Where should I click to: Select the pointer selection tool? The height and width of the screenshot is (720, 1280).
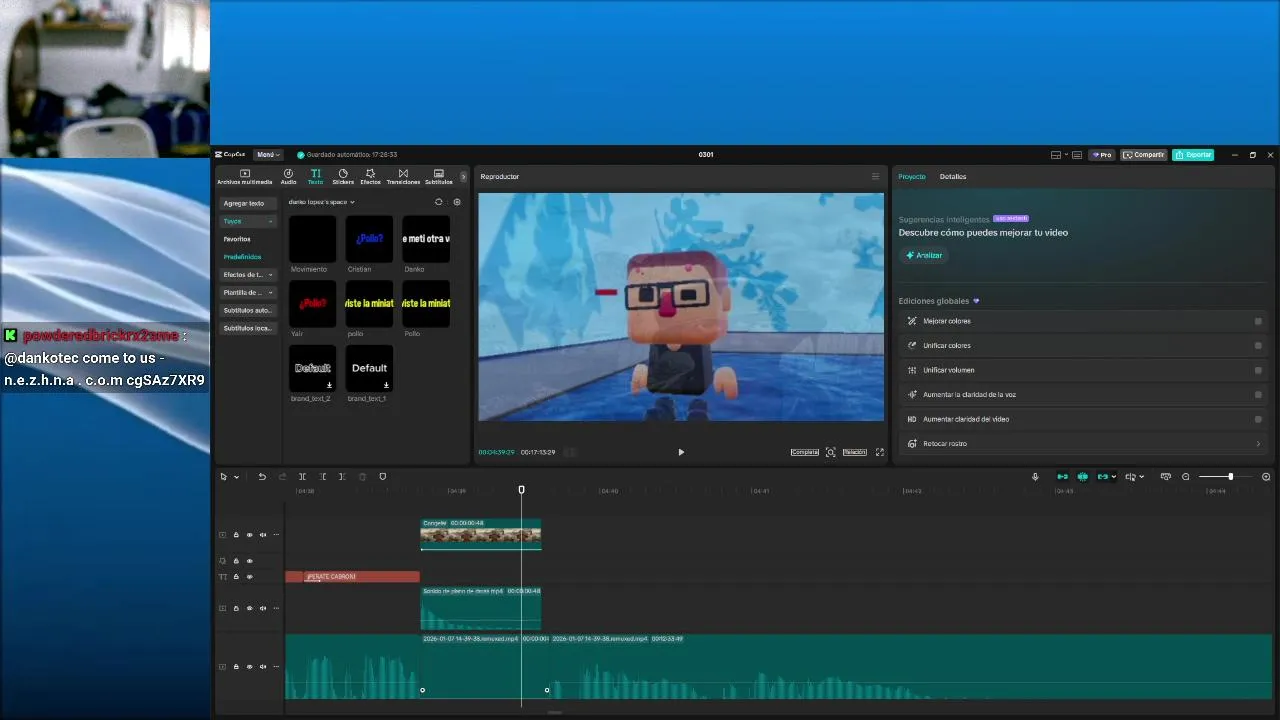tap(224, 477)
